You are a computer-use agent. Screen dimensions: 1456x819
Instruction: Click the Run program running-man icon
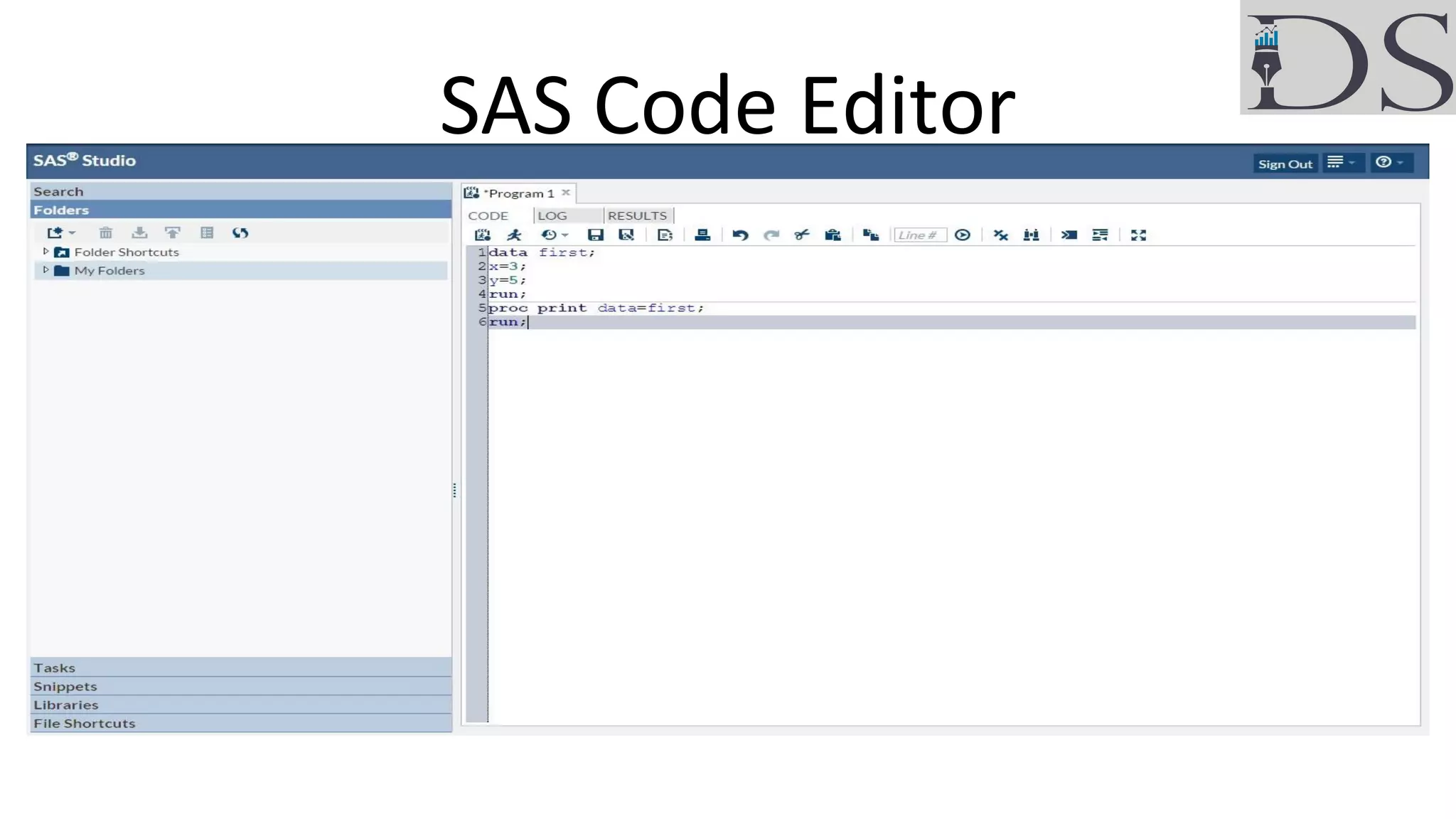[x=514, y=235]
